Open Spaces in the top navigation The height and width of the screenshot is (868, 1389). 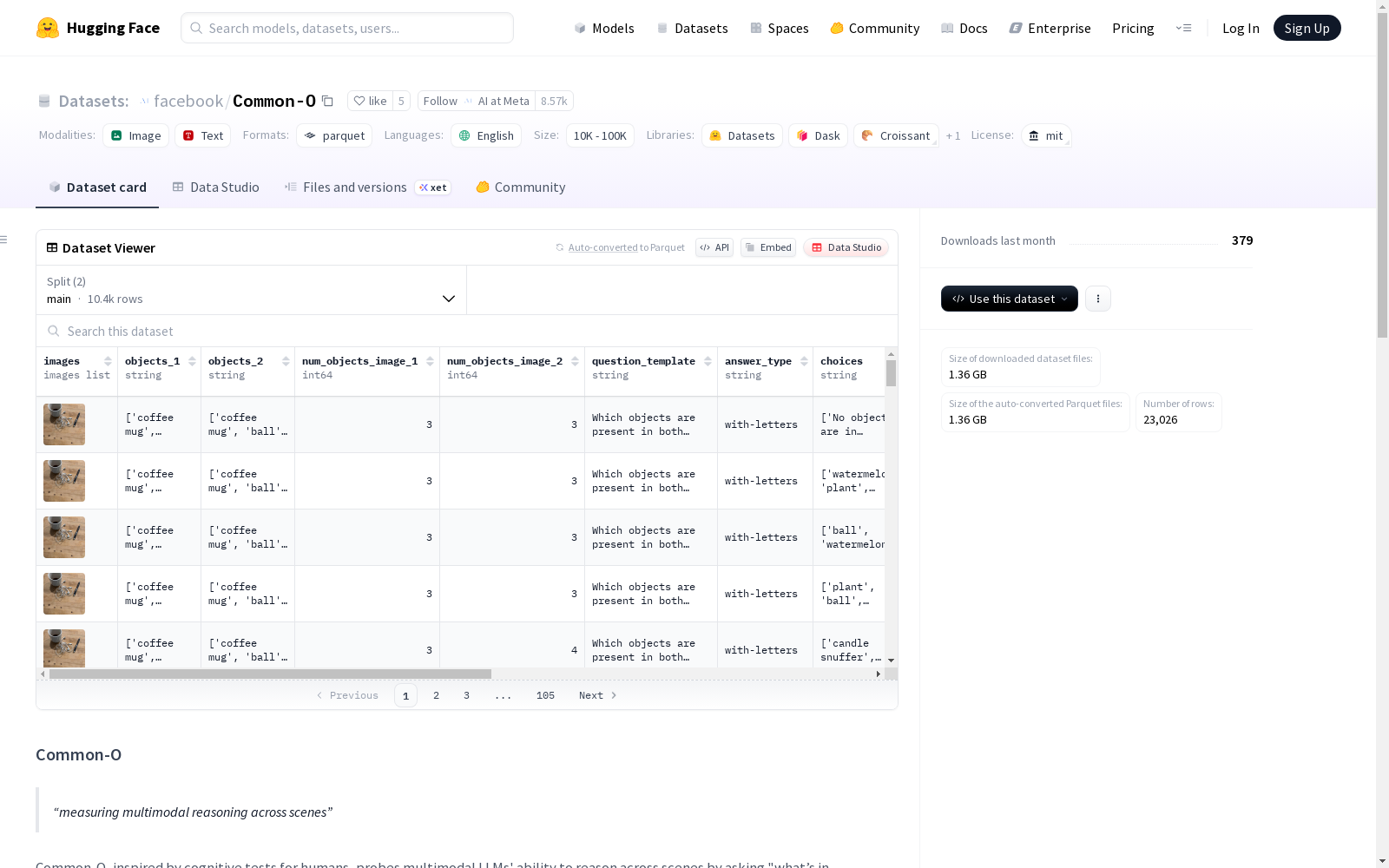tap(780, 28)
